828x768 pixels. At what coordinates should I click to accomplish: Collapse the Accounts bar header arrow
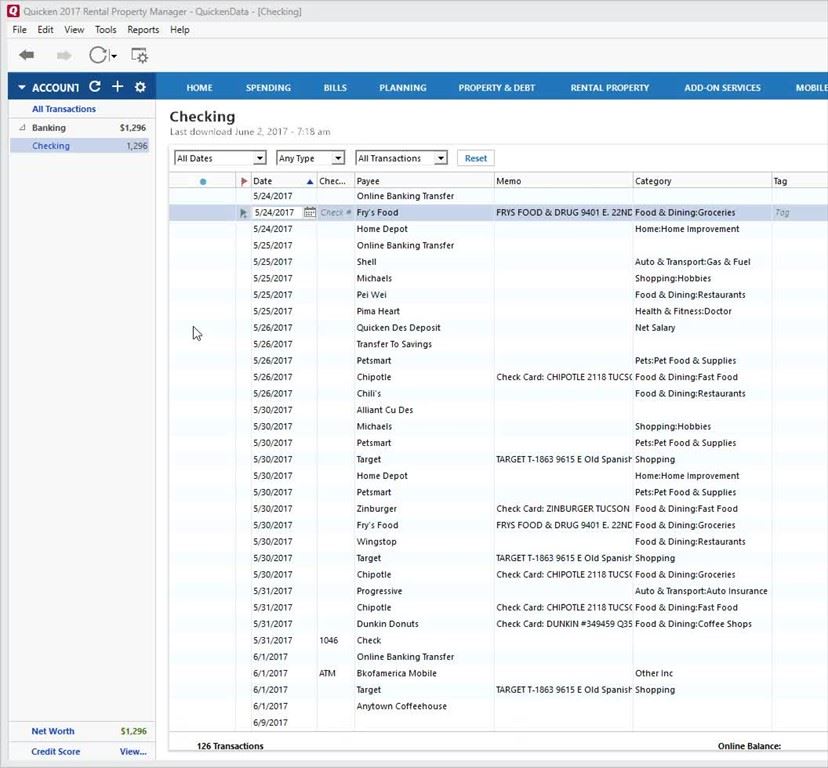click(x=20, y=88)
